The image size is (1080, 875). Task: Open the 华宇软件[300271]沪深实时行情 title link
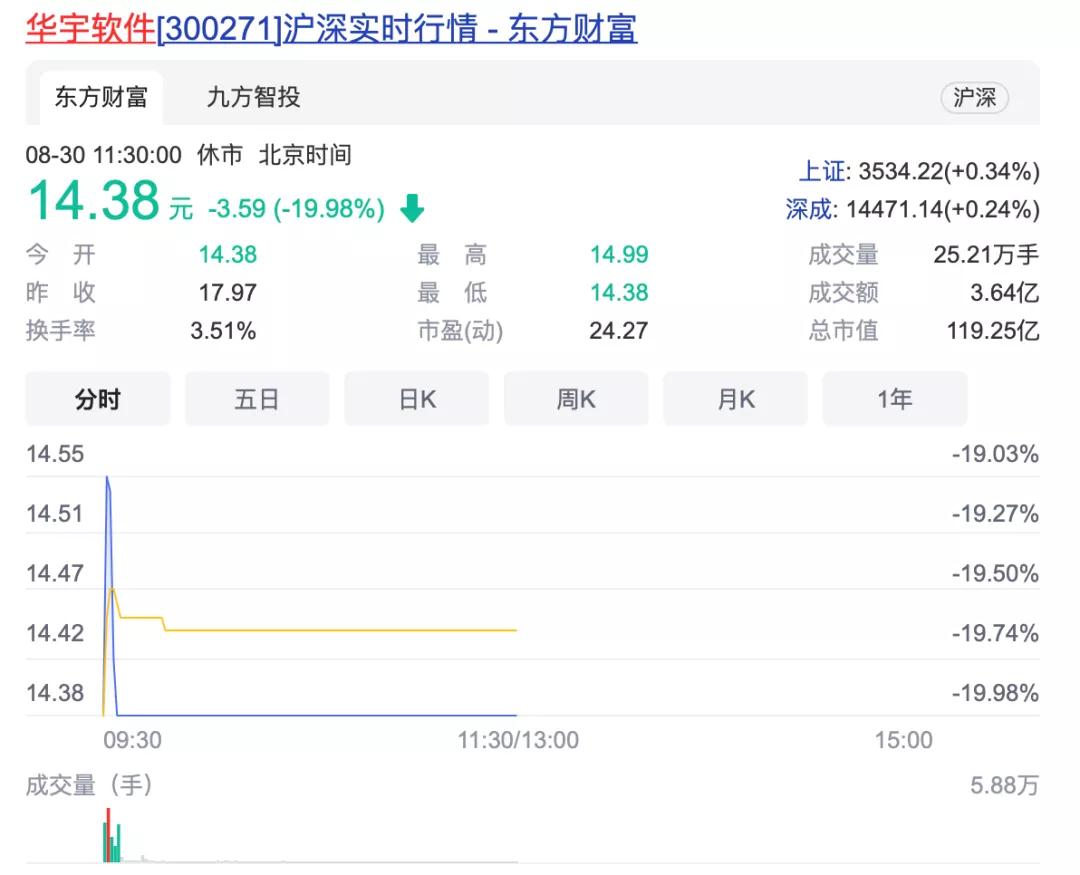coord(331,29)
